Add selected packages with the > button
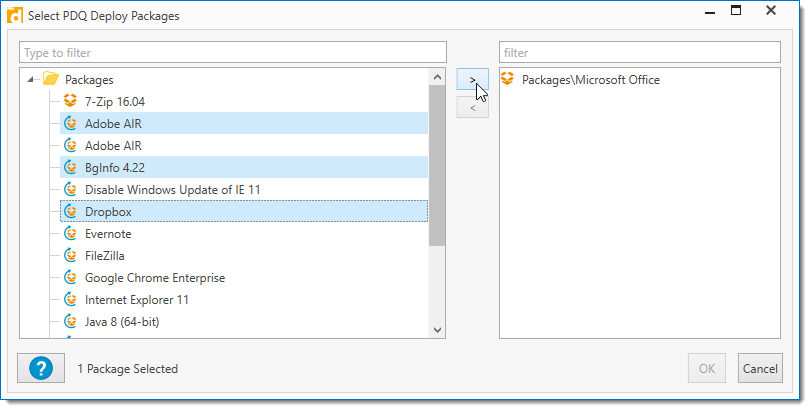810x410 pixels. coord(472,80)
